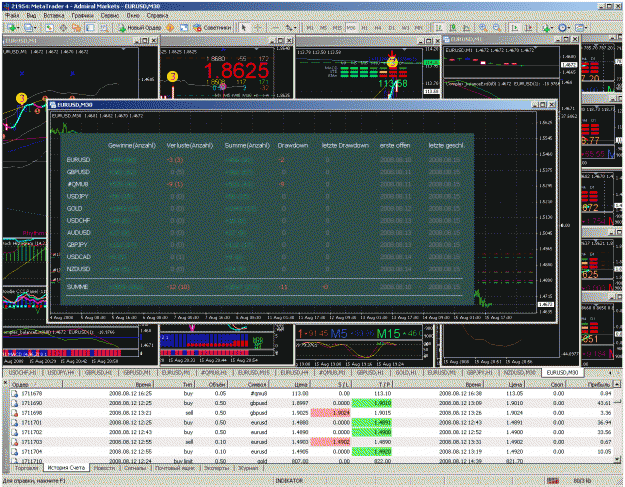625x487 pixels.
Task: Open the Торговля terminal tab
Action: [x=27, y=468]
